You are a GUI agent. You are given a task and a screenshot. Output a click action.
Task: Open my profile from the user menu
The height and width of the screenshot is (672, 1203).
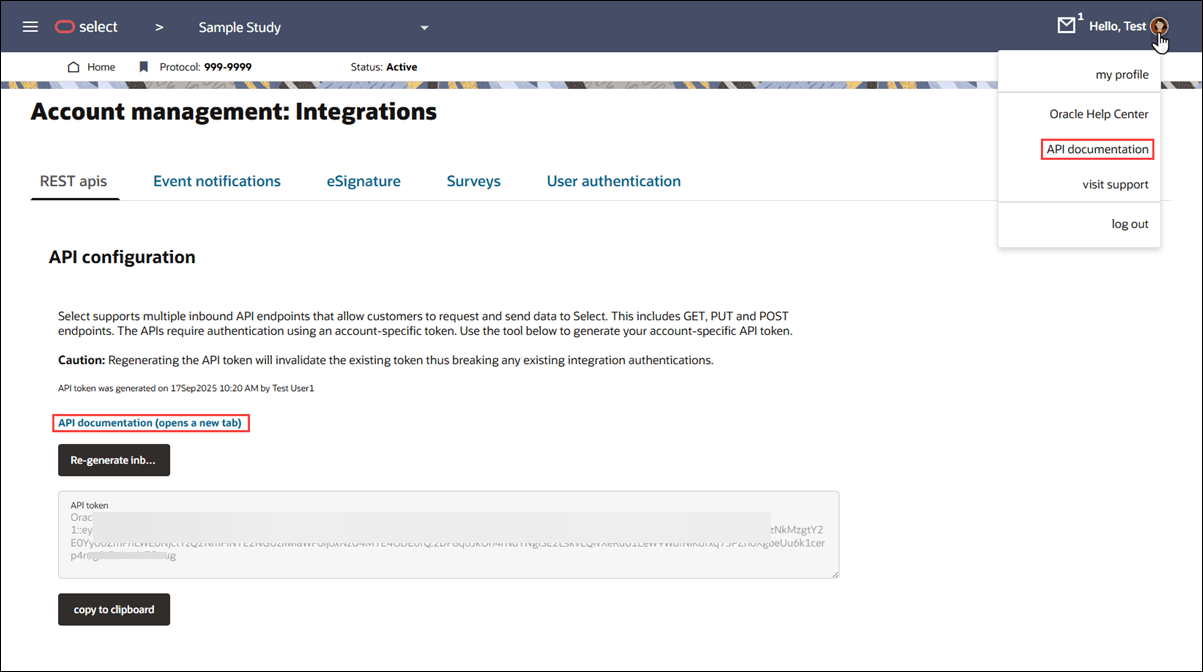click(x=1121, y=74)
